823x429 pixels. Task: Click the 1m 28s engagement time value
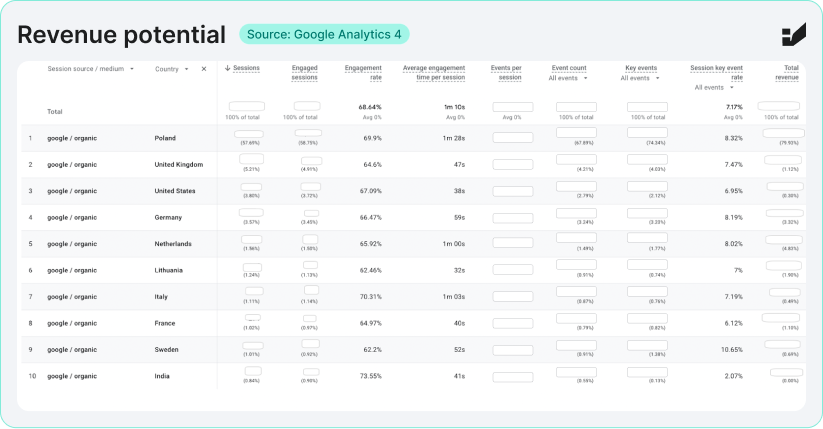[453, 138]
